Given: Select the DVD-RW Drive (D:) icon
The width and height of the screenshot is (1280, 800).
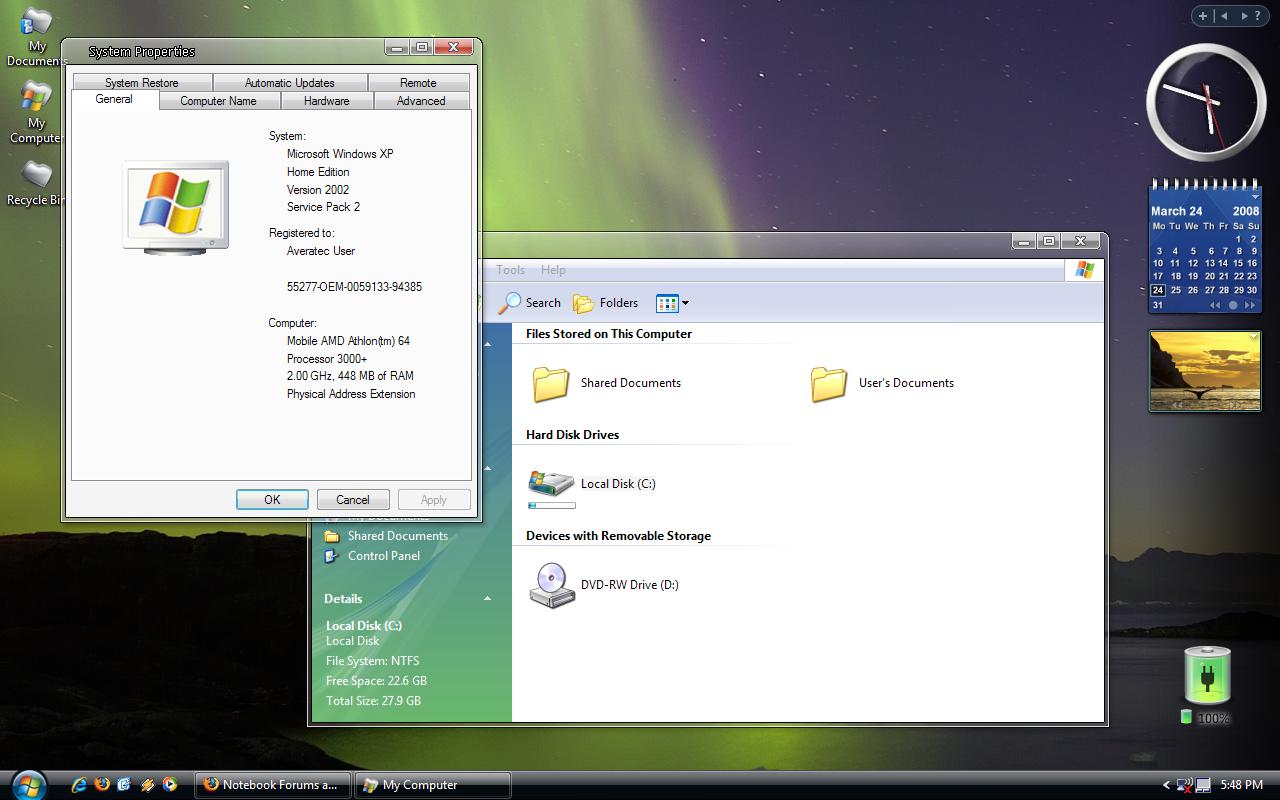Looking at the screenshot, I should [551, 585].
